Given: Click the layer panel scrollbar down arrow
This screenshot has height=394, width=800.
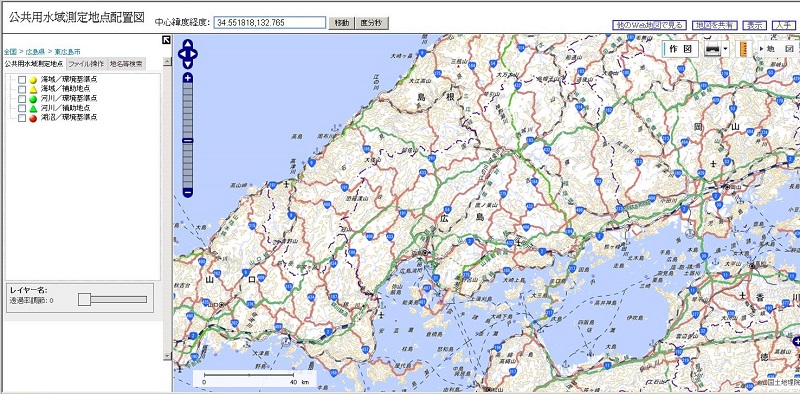Looking at the screenshot, I should point(167,356).
